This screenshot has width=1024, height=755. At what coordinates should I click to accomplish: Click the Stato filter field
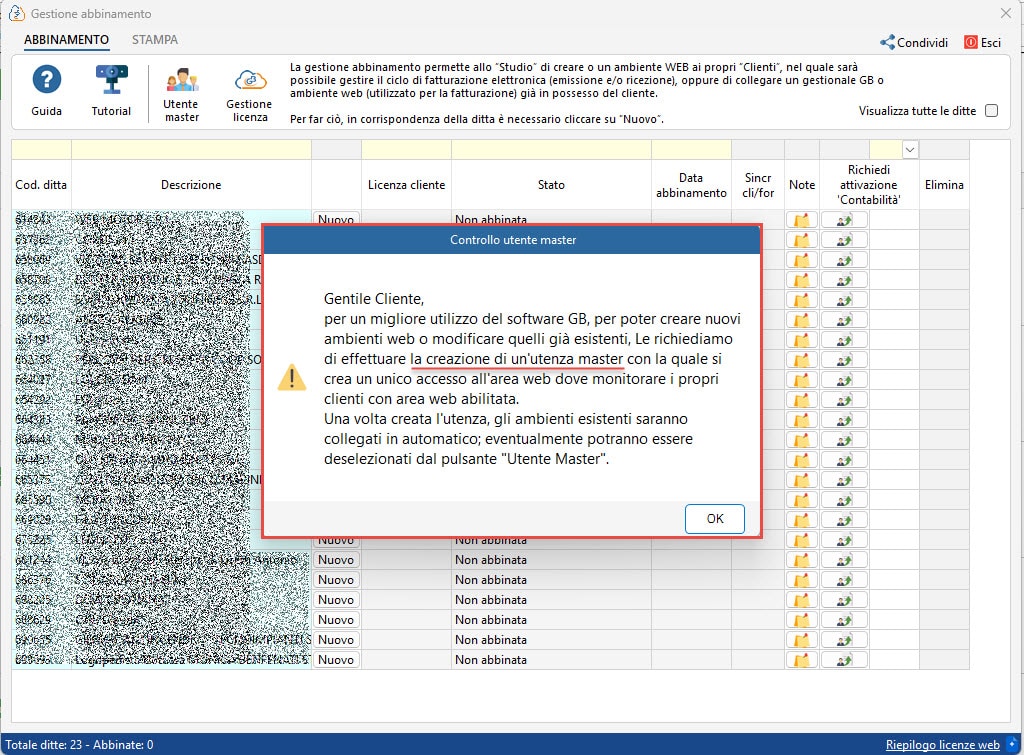point(551,150)
